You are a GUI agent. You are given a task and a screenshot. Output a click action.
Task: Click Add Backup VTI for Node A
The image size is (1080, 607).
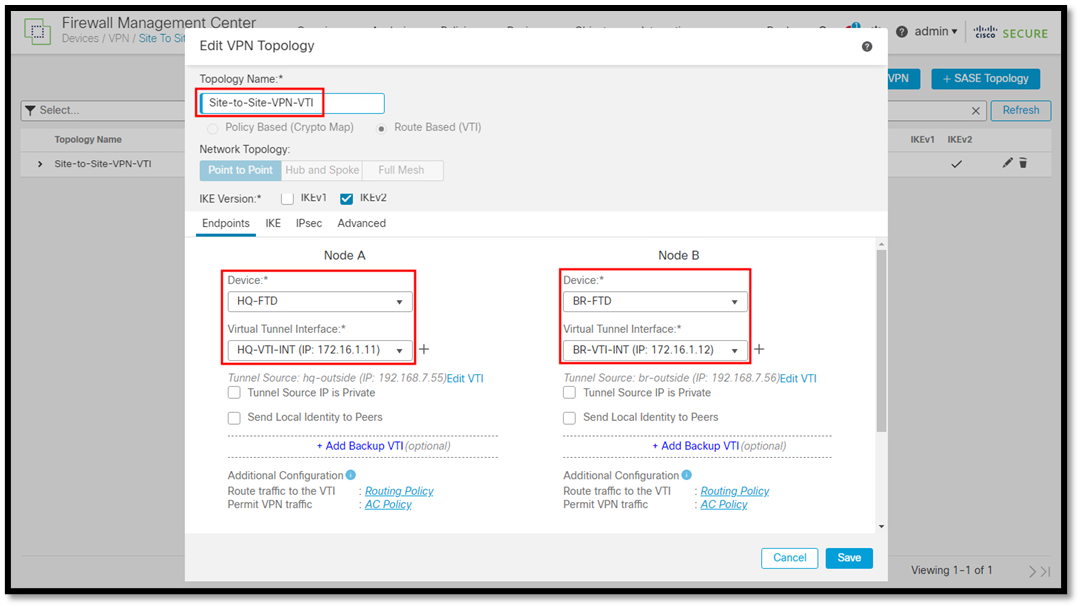360,446
